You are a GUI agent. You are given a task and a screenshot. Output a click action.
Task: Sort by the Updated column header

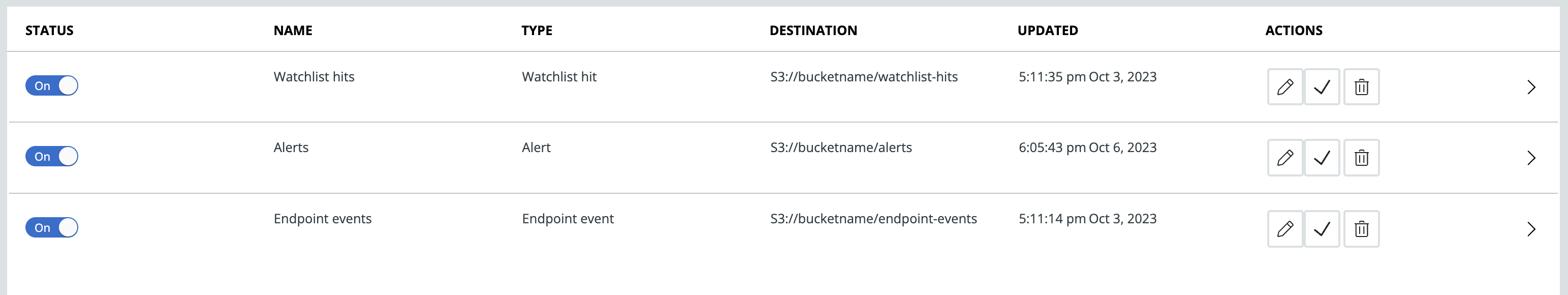(1047, 31)
